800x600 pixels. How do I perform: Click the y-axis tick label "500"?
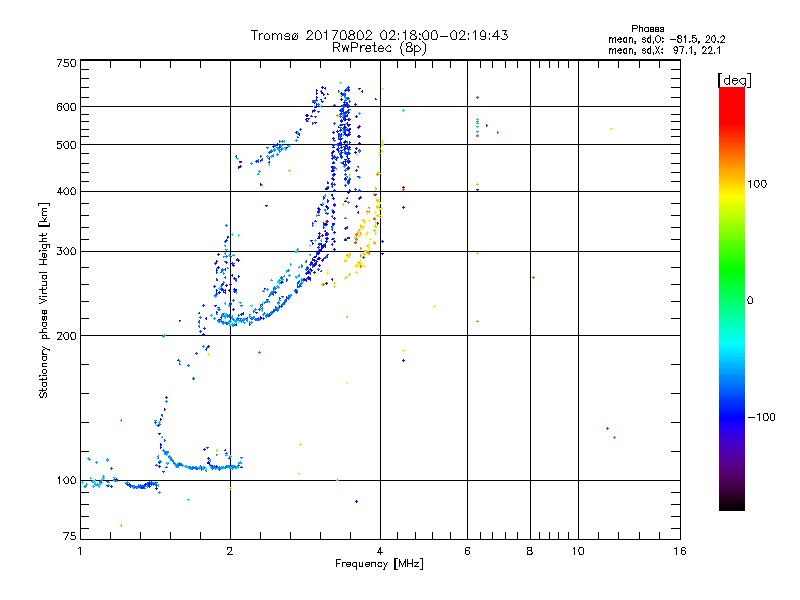point(66,145)
